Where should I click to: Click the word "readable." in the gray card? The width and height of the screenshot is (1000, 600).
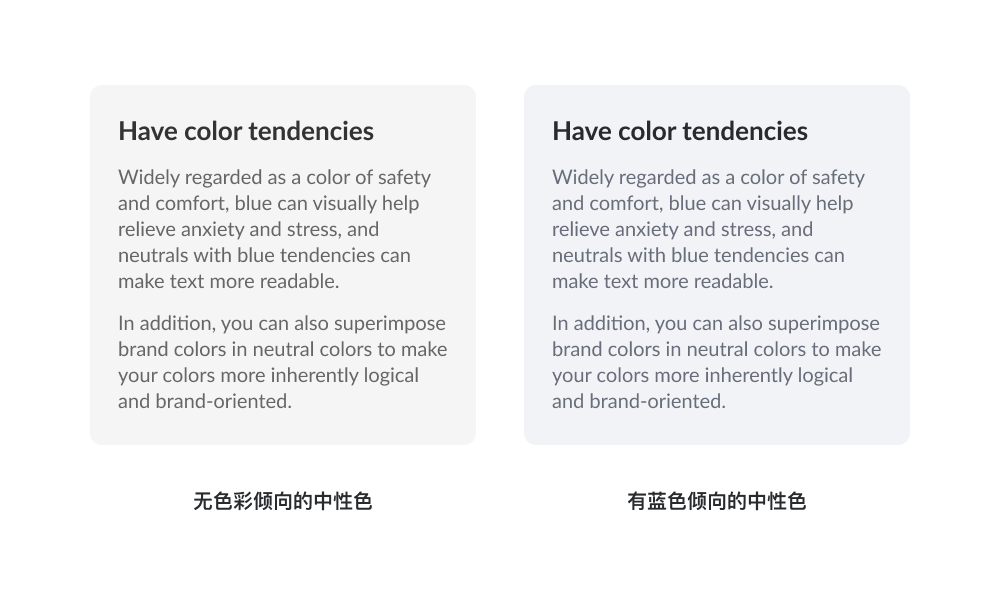click(x=300, y=282)
